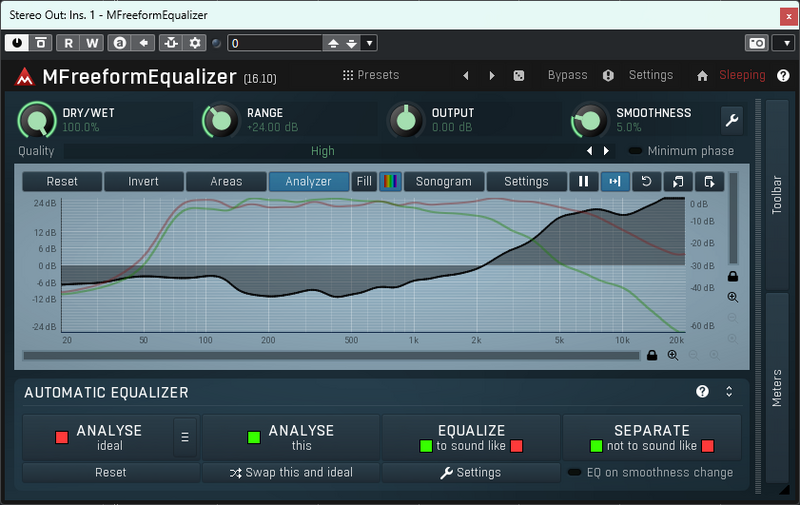This screenshot has height=505, width=800.
Task: Click the hexagon panic icon
Action: point(608,75)
